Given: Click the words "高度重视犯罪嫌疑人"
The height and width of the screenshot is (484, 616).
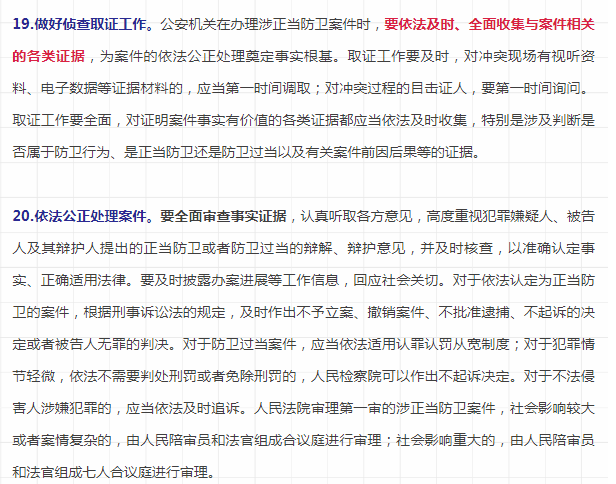Looking at the screenshot, I should (x=490, y=216).
